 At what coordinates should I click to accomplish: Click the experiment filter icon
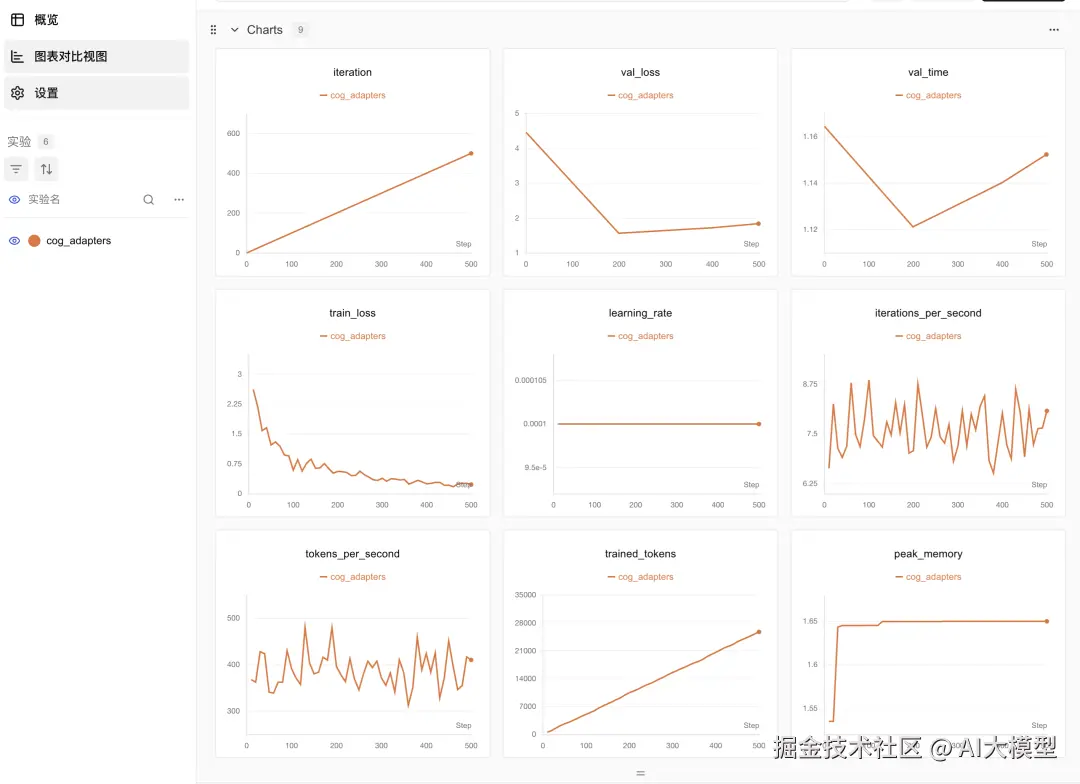pyautogui.click(x=16, y=169)
